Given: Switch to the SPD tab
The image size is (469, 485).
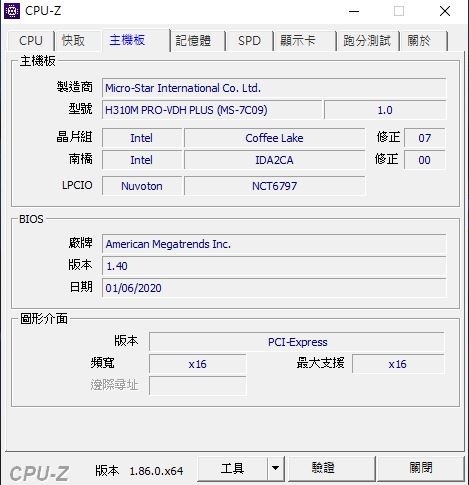Looking at the screenshot, I should pyautogui.click(x=249, y=41).
